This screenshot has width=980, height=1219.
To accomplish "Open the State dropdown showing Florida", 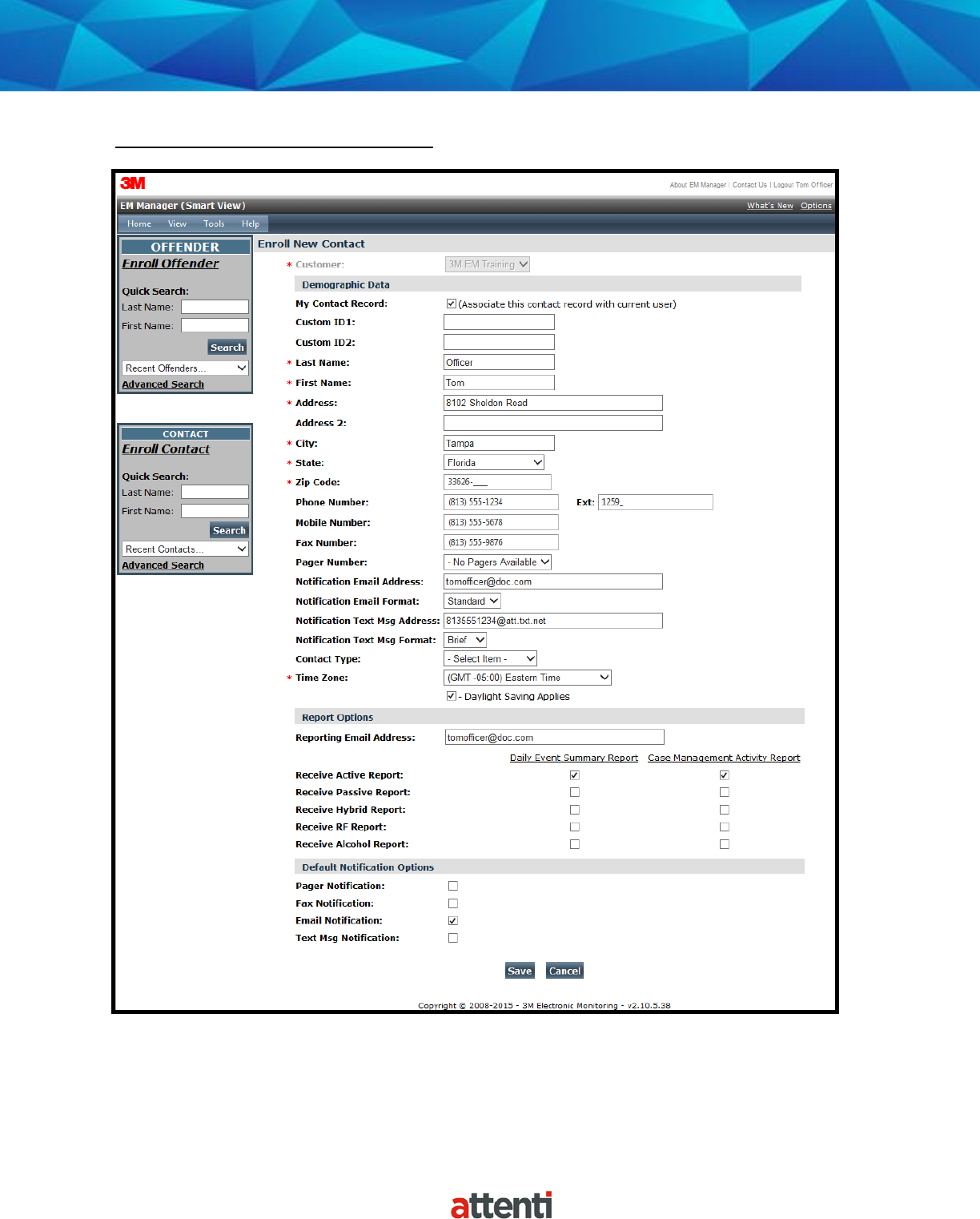I will (x=494, y=463).
